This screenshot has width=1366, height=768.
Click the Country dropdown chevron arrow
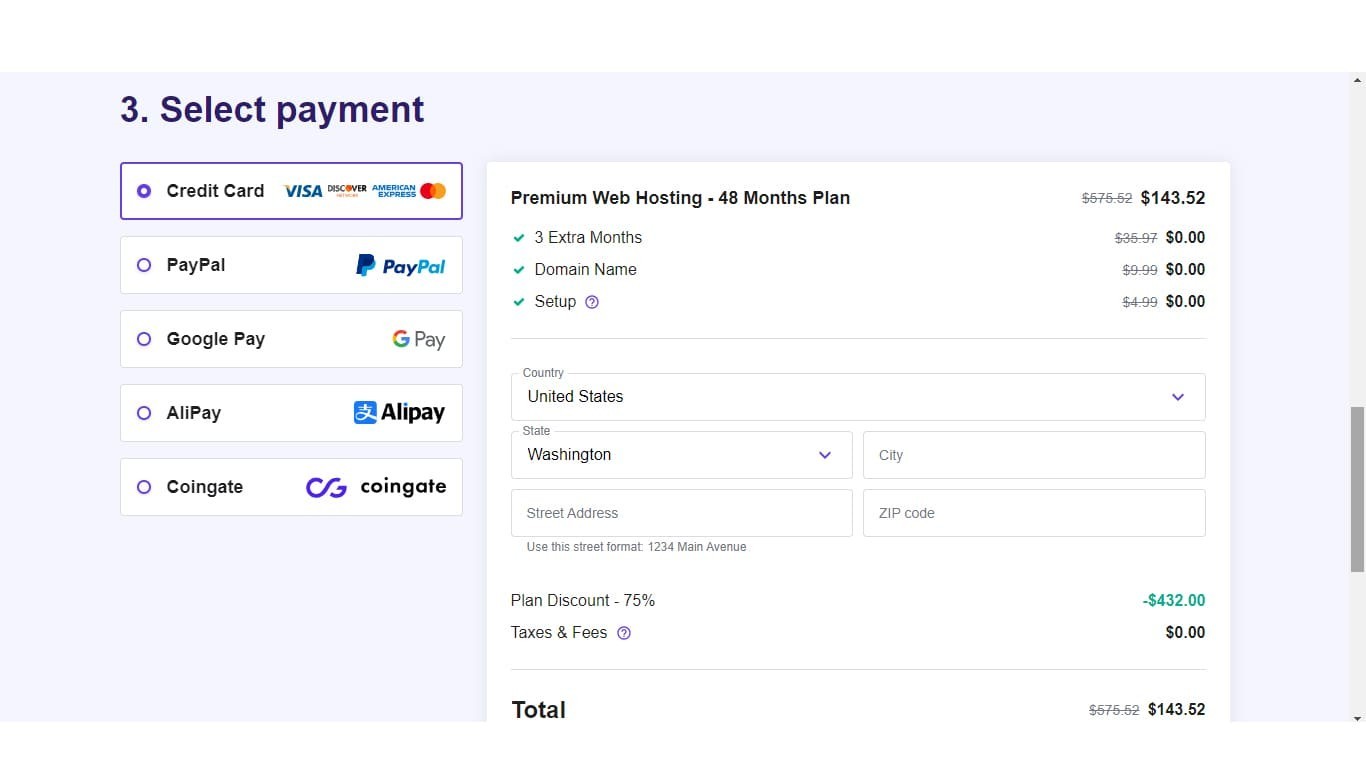click(1178, 397)
